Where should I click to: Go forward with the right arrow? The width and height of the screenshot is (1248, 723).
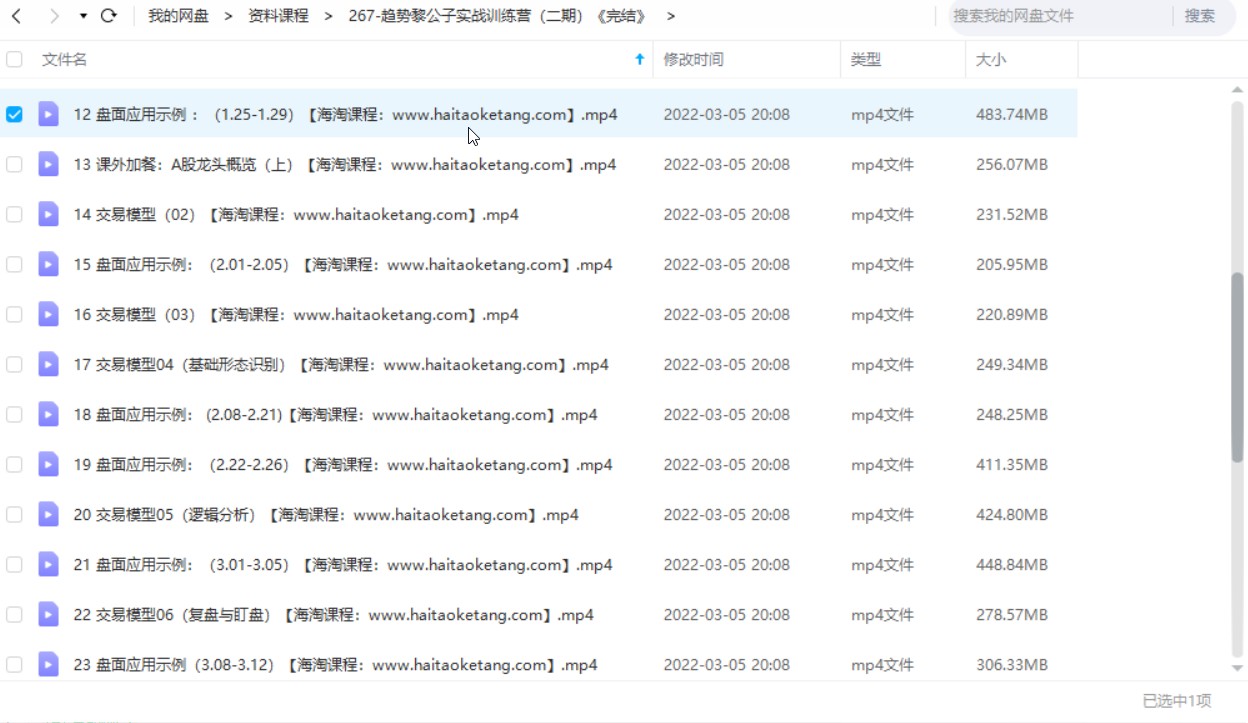(54, 16)
